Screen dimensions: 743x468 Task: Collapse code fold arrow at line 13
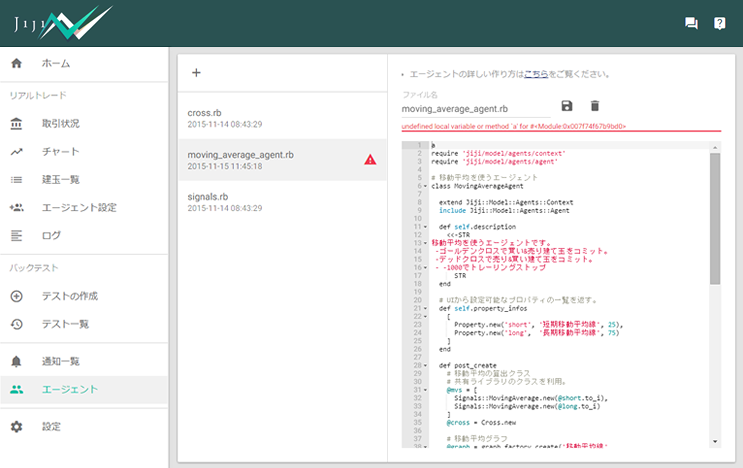pos(425,243)
